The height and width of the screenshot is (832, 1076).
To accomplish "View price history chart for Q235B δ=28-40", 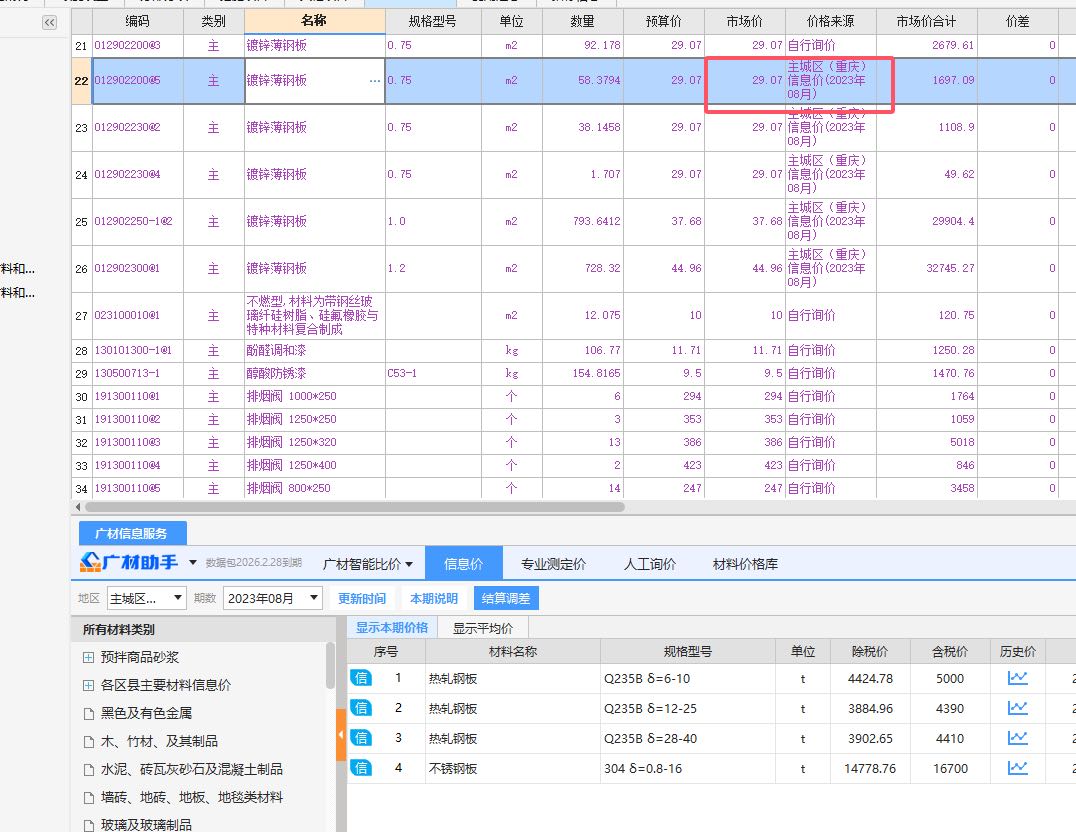I will point(1017,738).
